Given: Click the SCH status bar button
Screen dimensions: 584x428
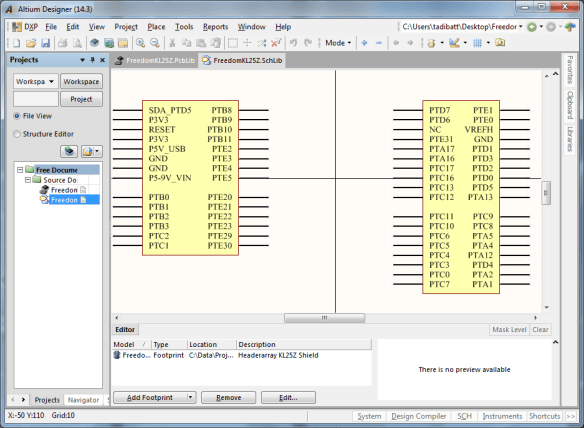Looking at the screenshot, I should [x=464, y=416].
